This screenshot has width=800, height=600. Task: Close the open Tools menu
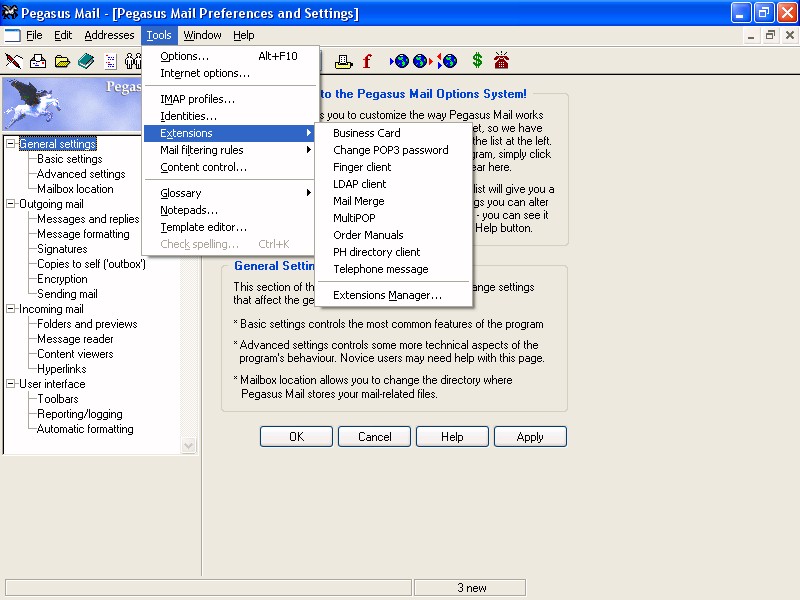(x=159, y=35)
